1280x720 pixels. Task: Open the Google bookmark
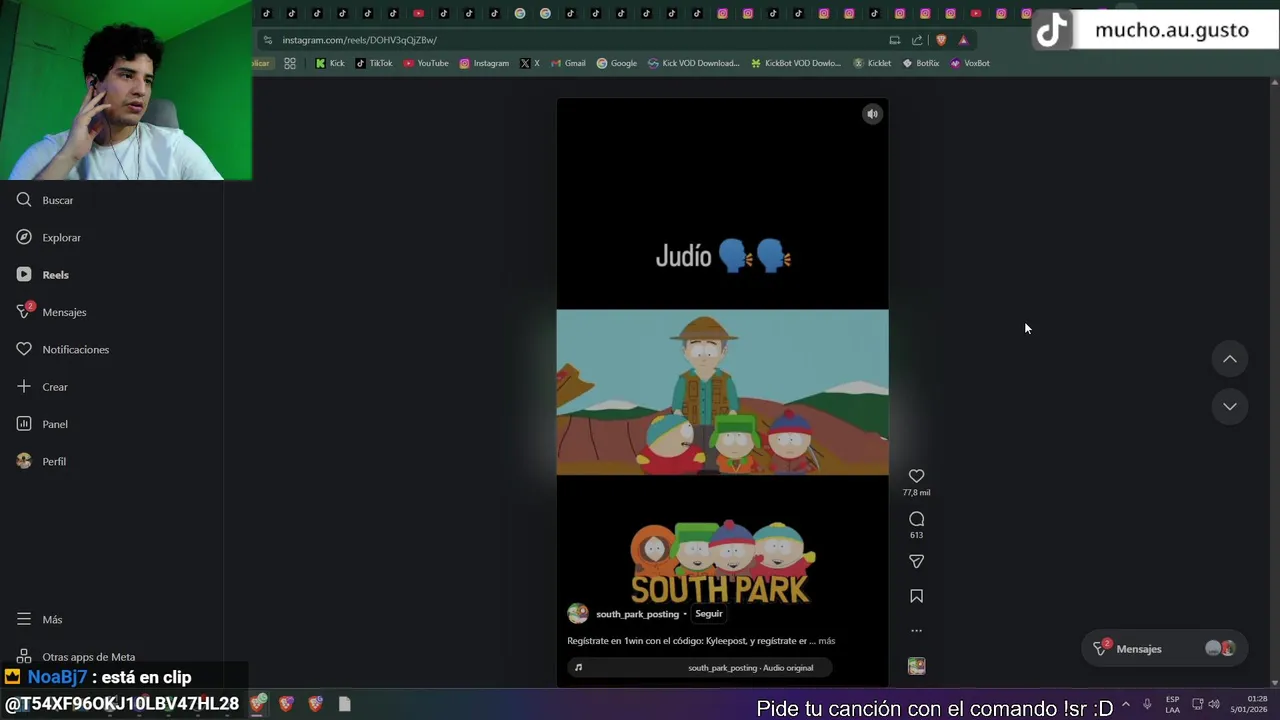(617, 63)
